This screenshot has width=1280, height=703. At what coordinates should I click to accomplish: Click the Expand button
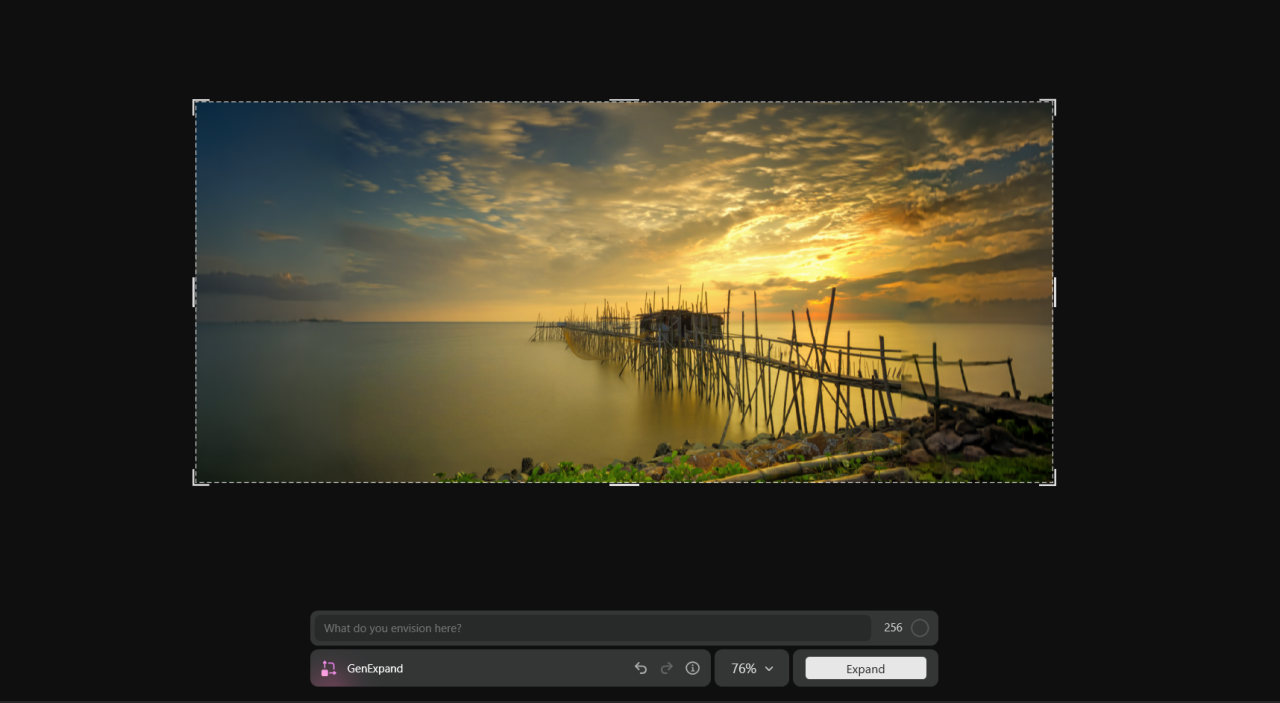pos(866,669)
